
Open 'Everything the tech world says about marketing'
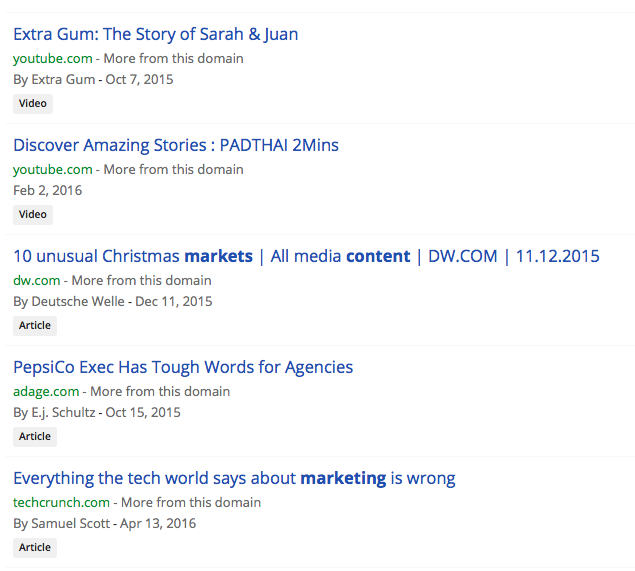[234, 478]
